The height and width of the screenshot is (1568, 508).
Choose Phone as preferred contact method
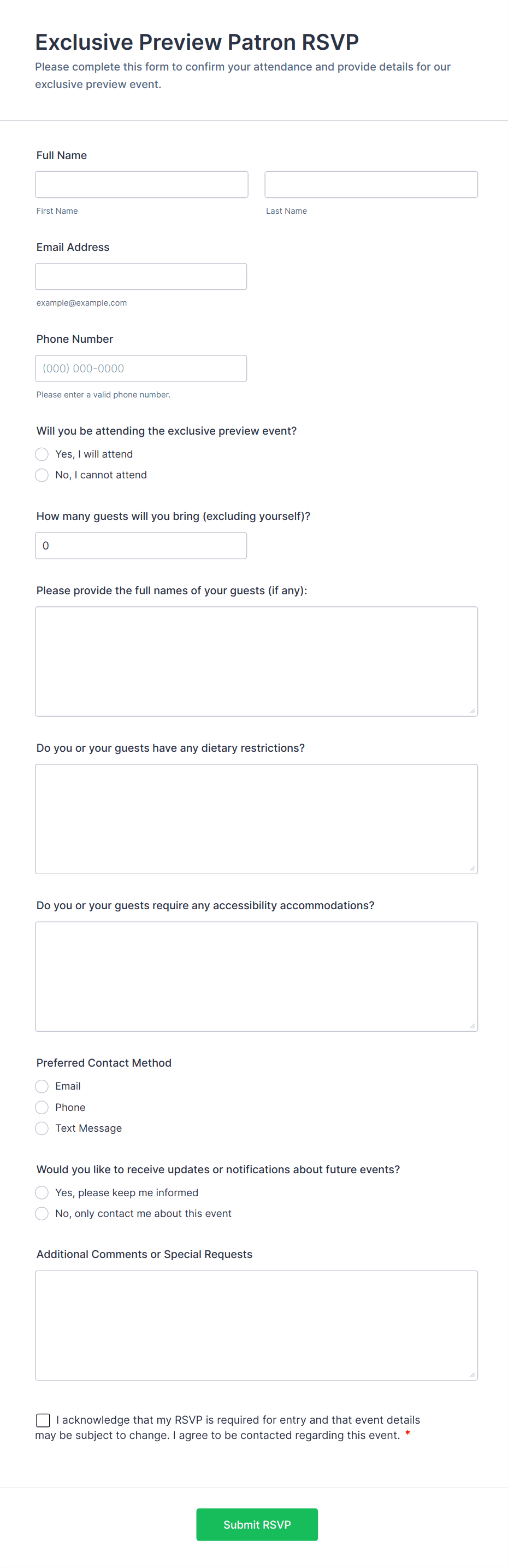coord(42,1107)
